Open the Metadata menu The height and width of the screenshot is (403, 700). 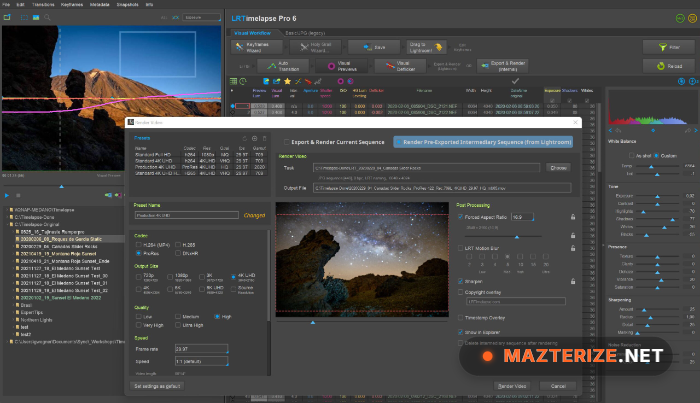(x=100, y=4)
